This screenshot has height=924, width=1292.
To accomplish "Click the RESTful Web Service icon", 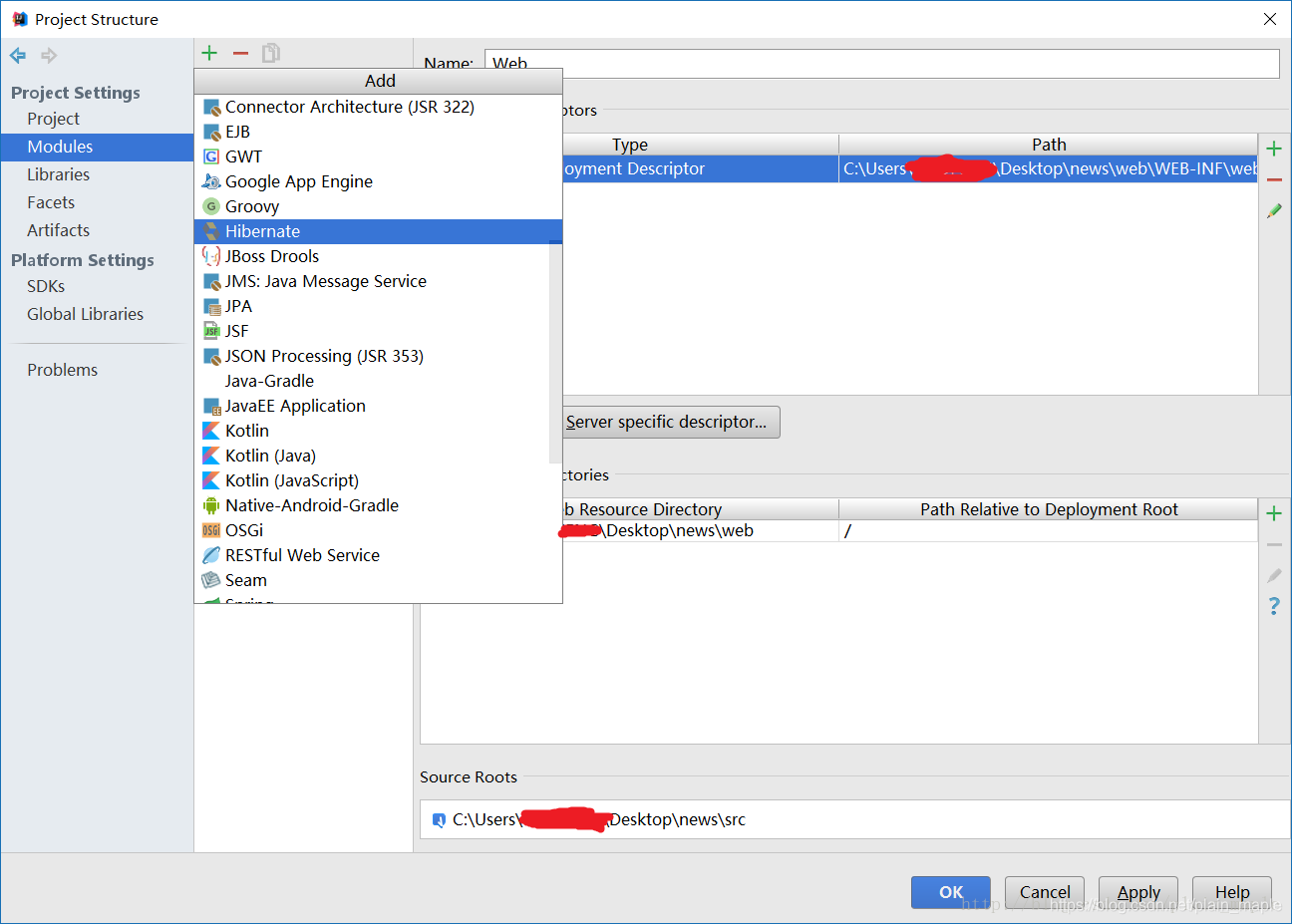I will [211, 555].
